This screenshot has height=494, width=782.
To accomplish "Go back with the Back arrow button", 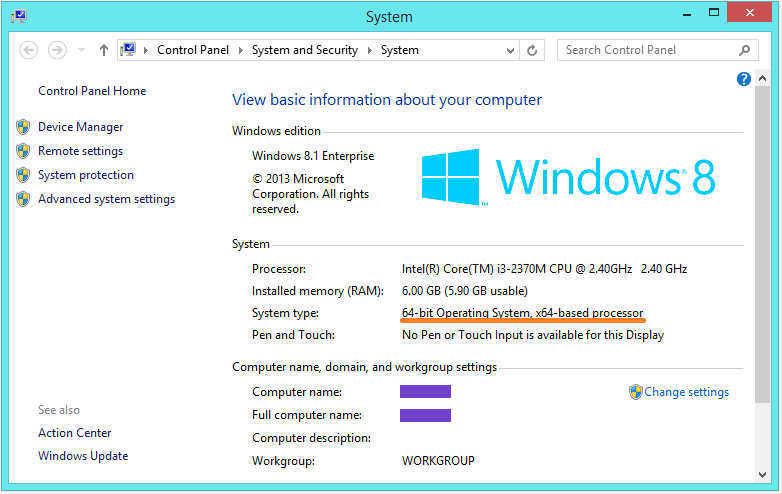I will click(28, 50).
